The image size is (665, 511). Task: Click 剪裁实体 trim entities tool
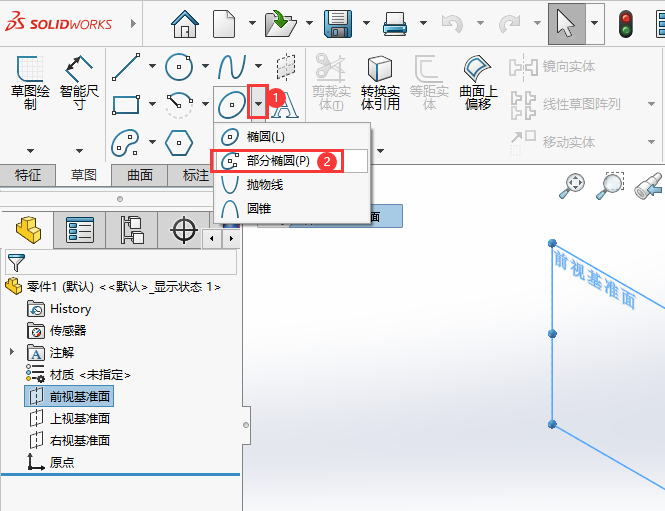pos(331,82)
